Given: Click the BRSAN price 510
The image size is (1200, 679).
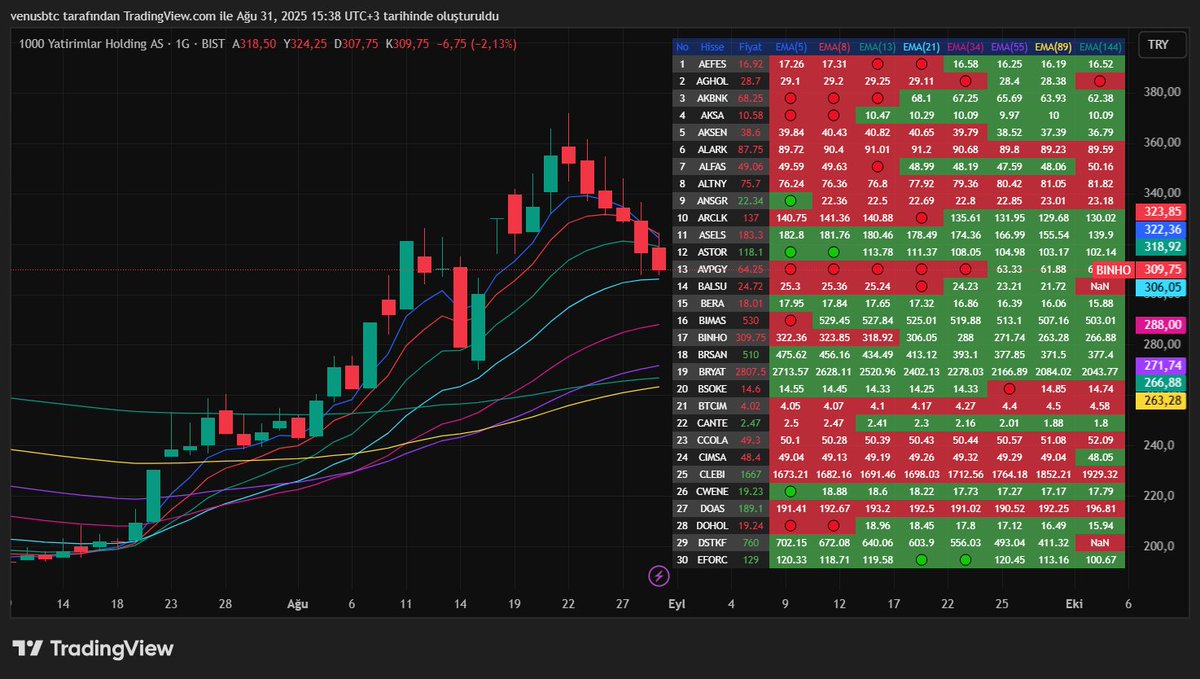Looking at the screenshot, I should coord(751,354).
